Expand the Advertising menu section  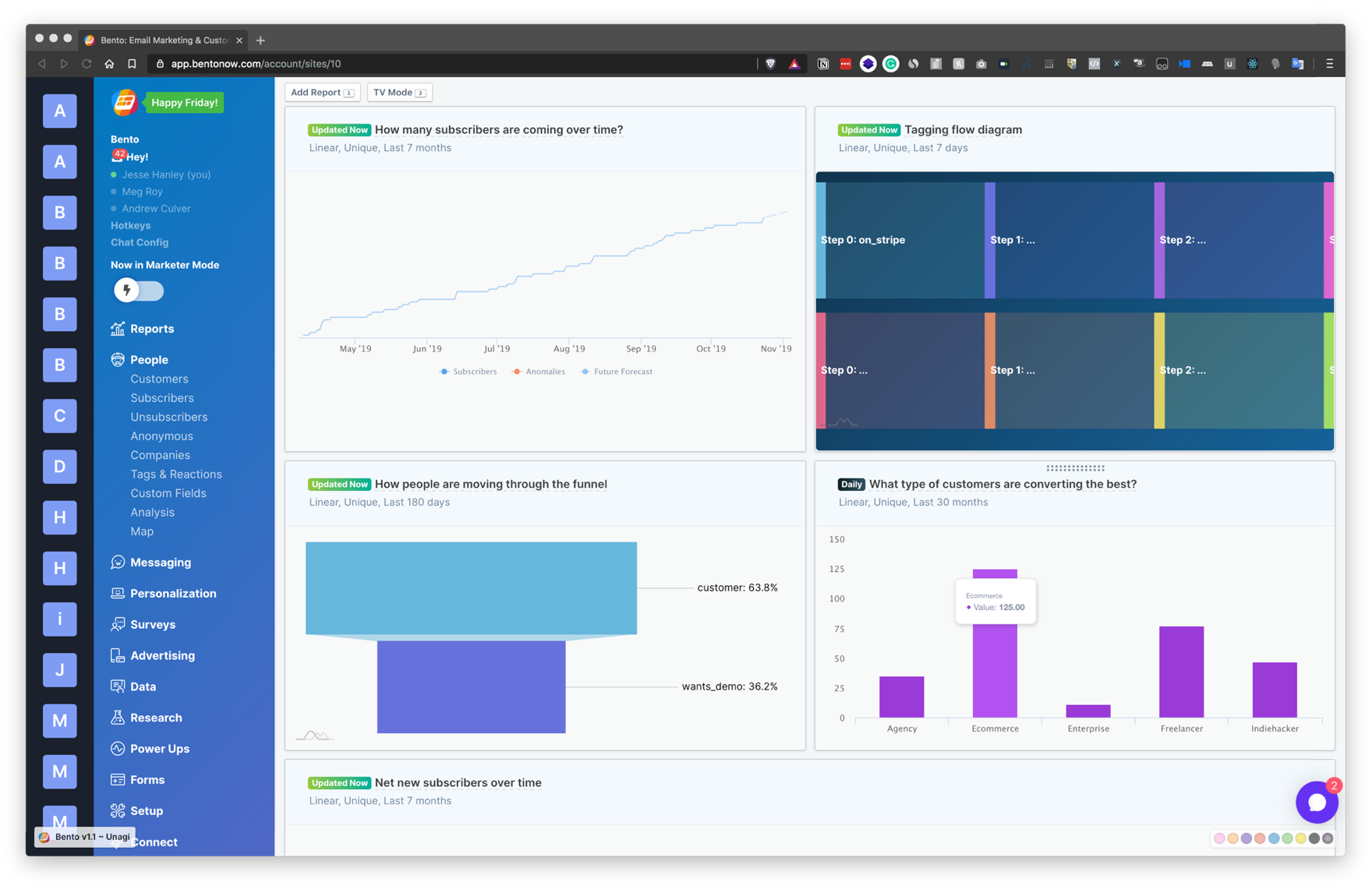(x=162, y=656)
